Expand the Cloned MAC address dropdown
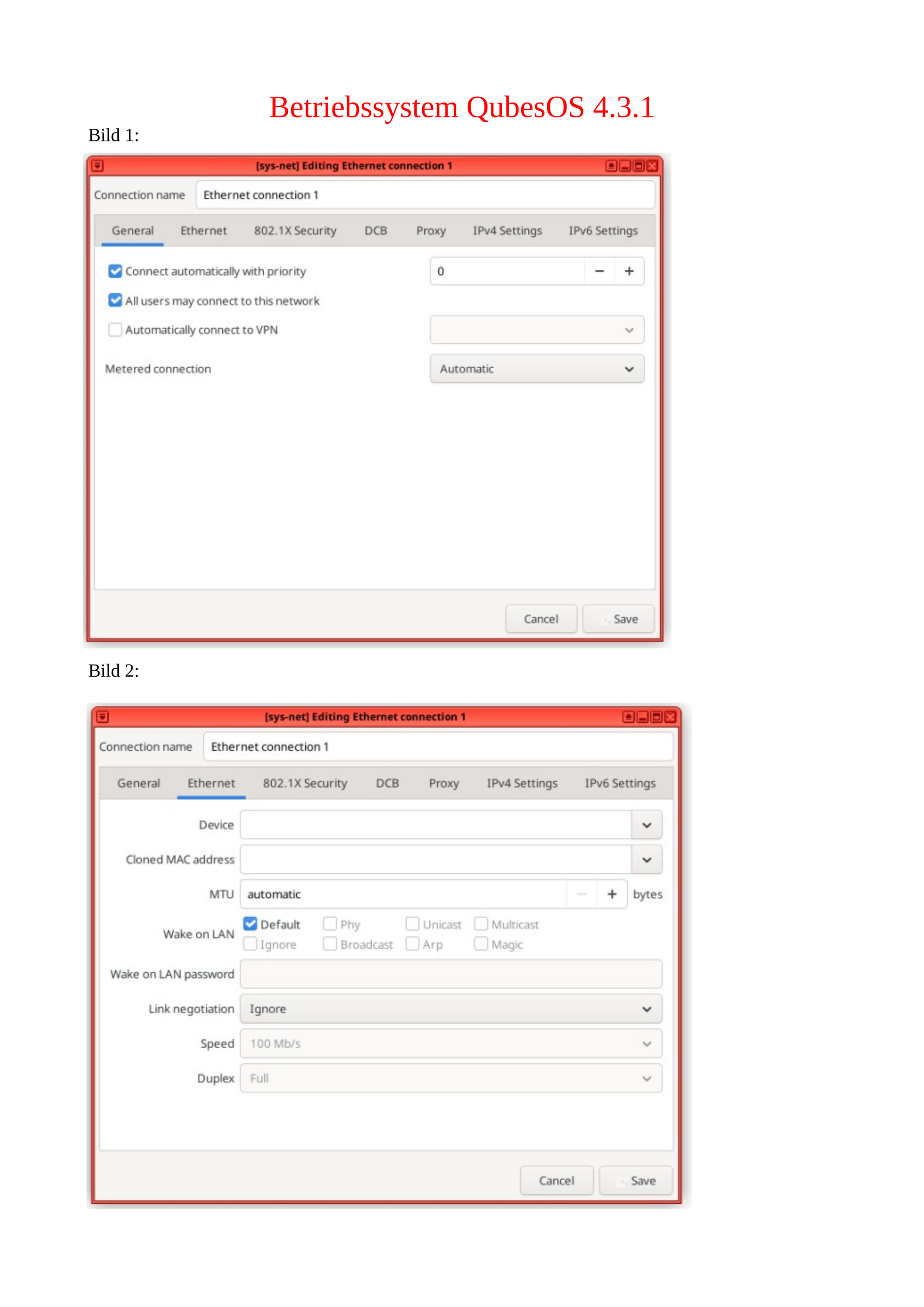Screen dimensions: 924x1307 tap(647, 859)
